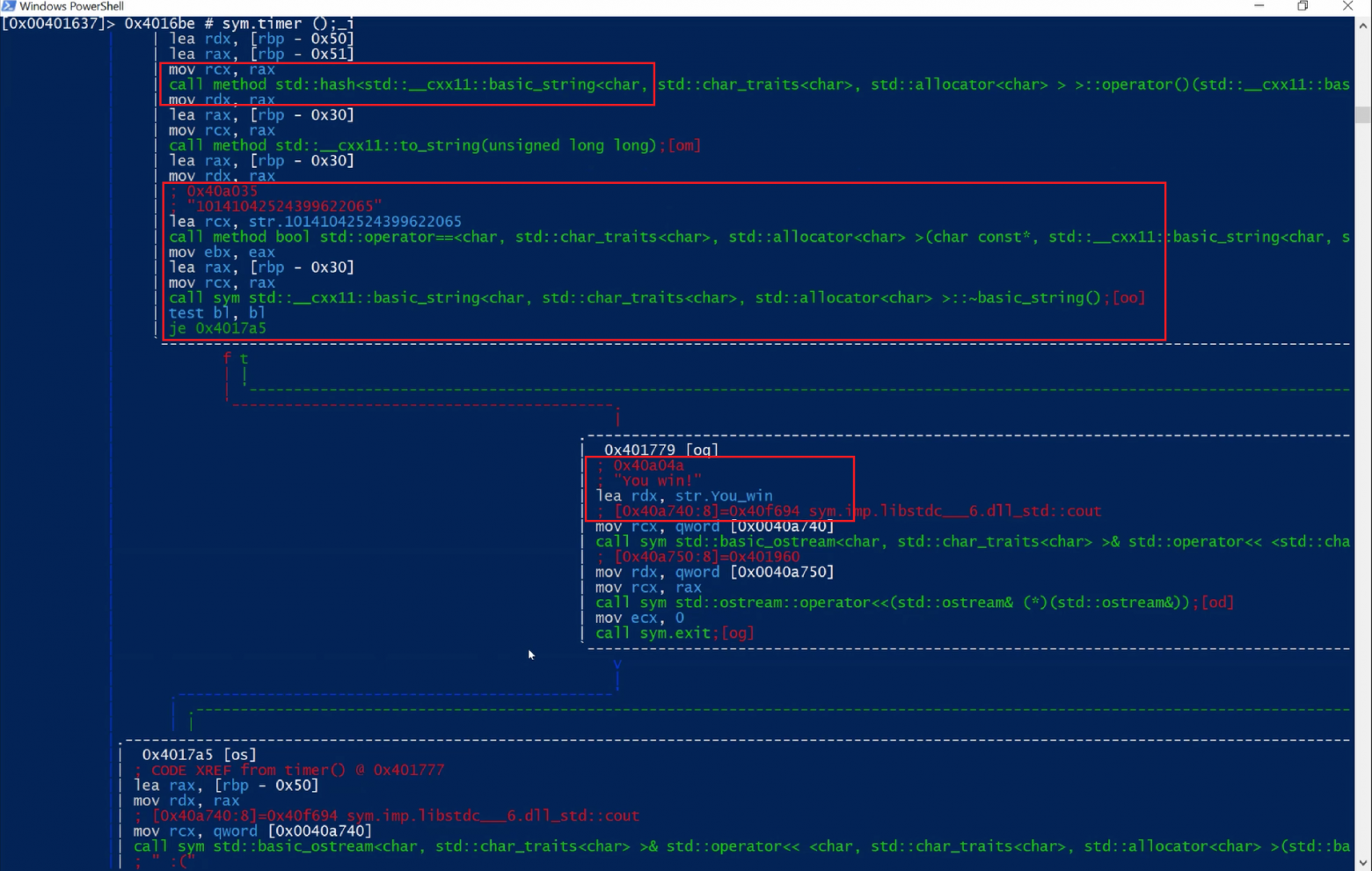Select the "mov rdx, qword [0x0040a750]" line
The height and width of the screenshot is (871, 1372).
pyautogui.click(x=715, y=572)
